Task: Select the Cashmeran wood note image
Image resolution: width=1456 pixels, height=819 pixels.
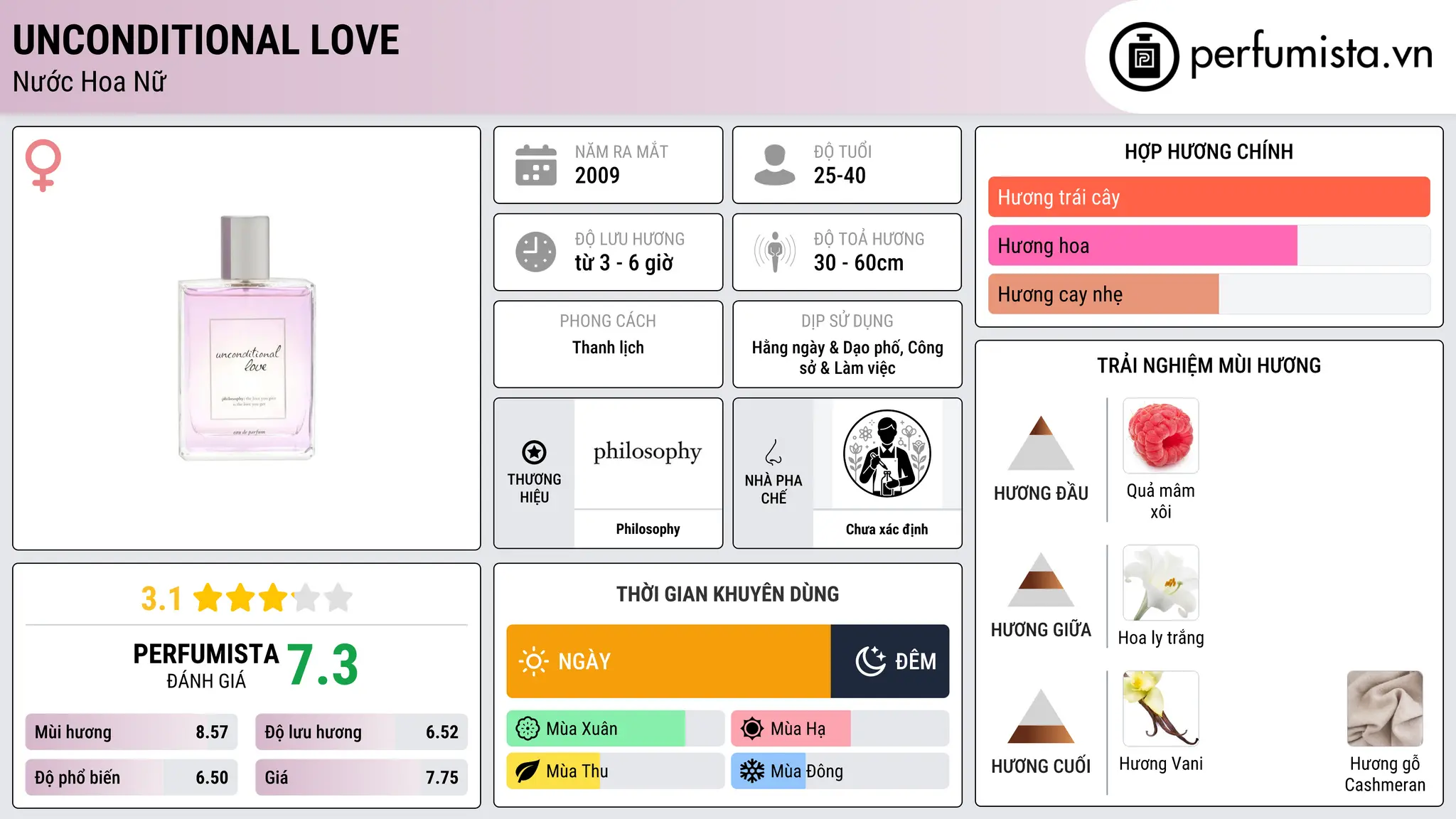Action: coord(1385,709)
